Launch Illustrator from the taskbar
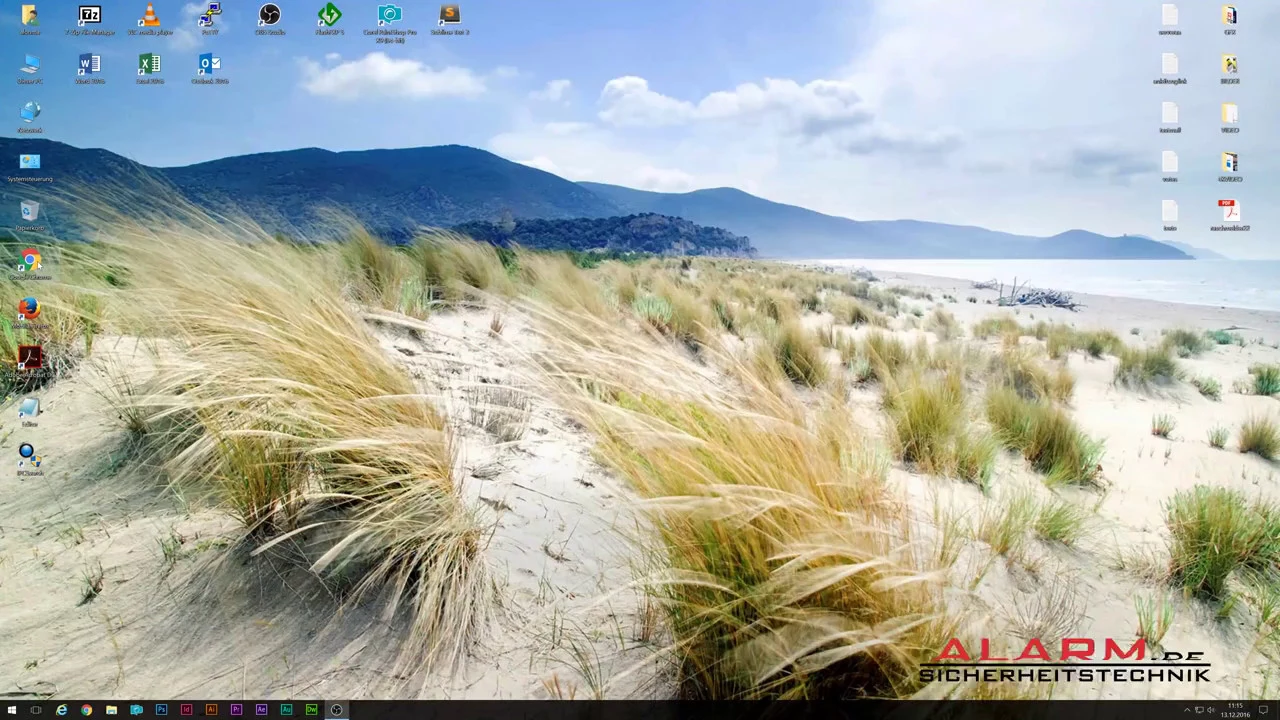 click(211, 710)
